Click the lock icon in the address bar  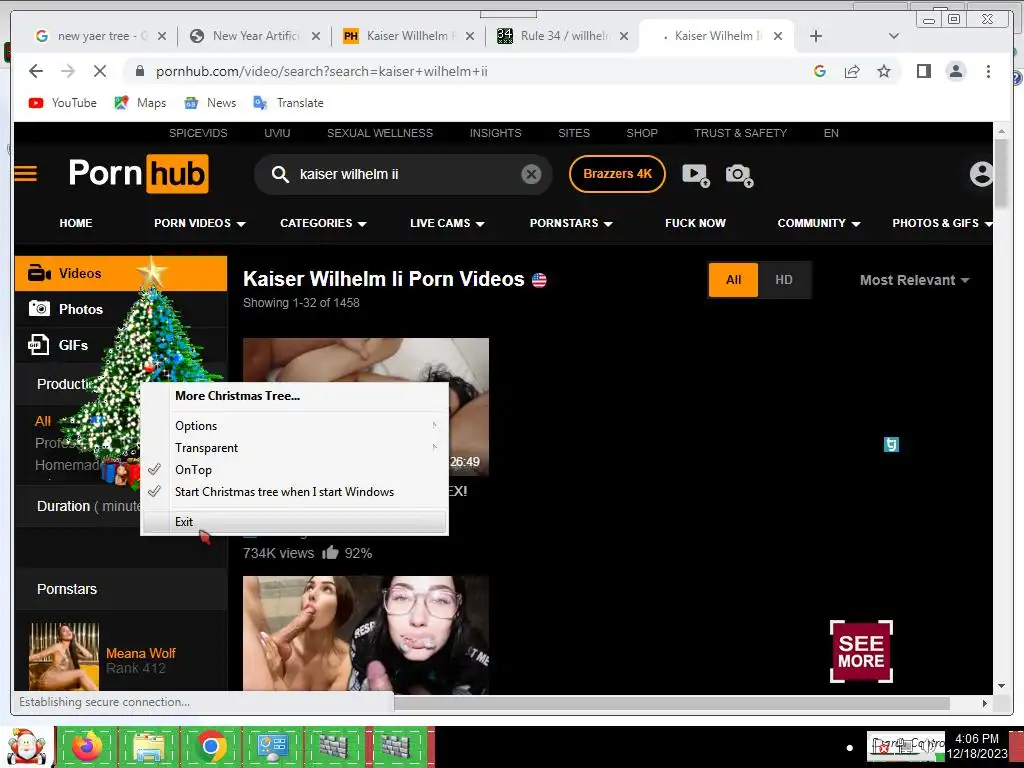[140, 71]
